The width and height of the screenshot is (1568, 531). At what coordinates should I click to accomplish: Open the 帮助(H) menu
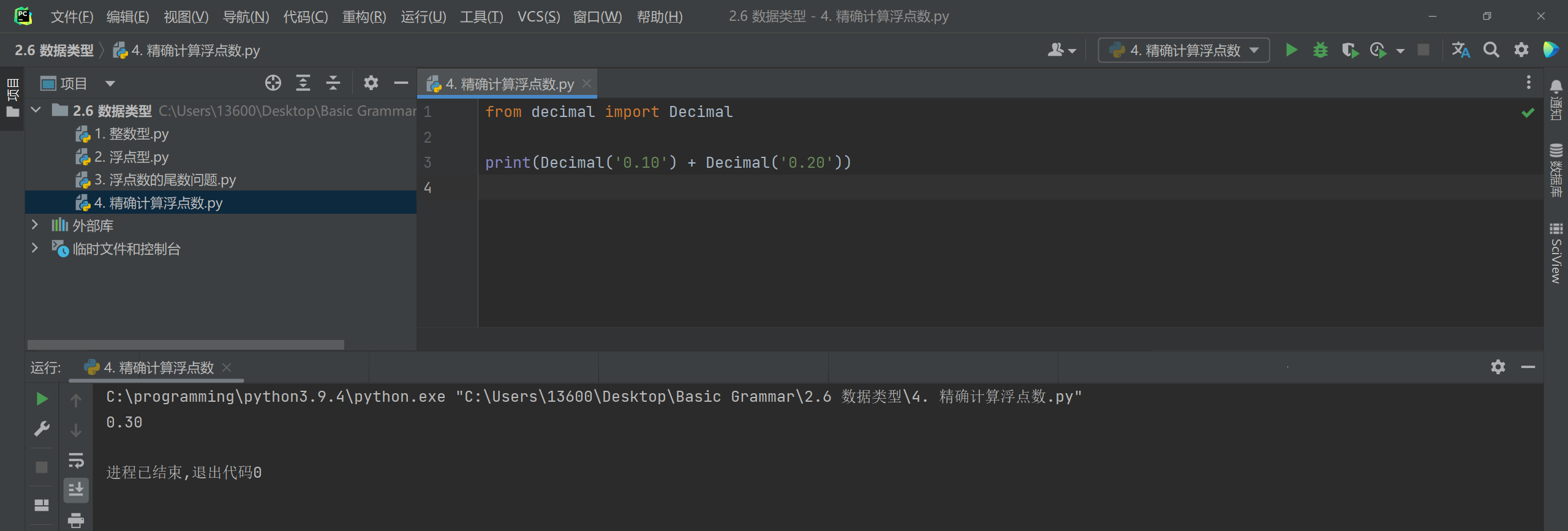click(660, 17)
